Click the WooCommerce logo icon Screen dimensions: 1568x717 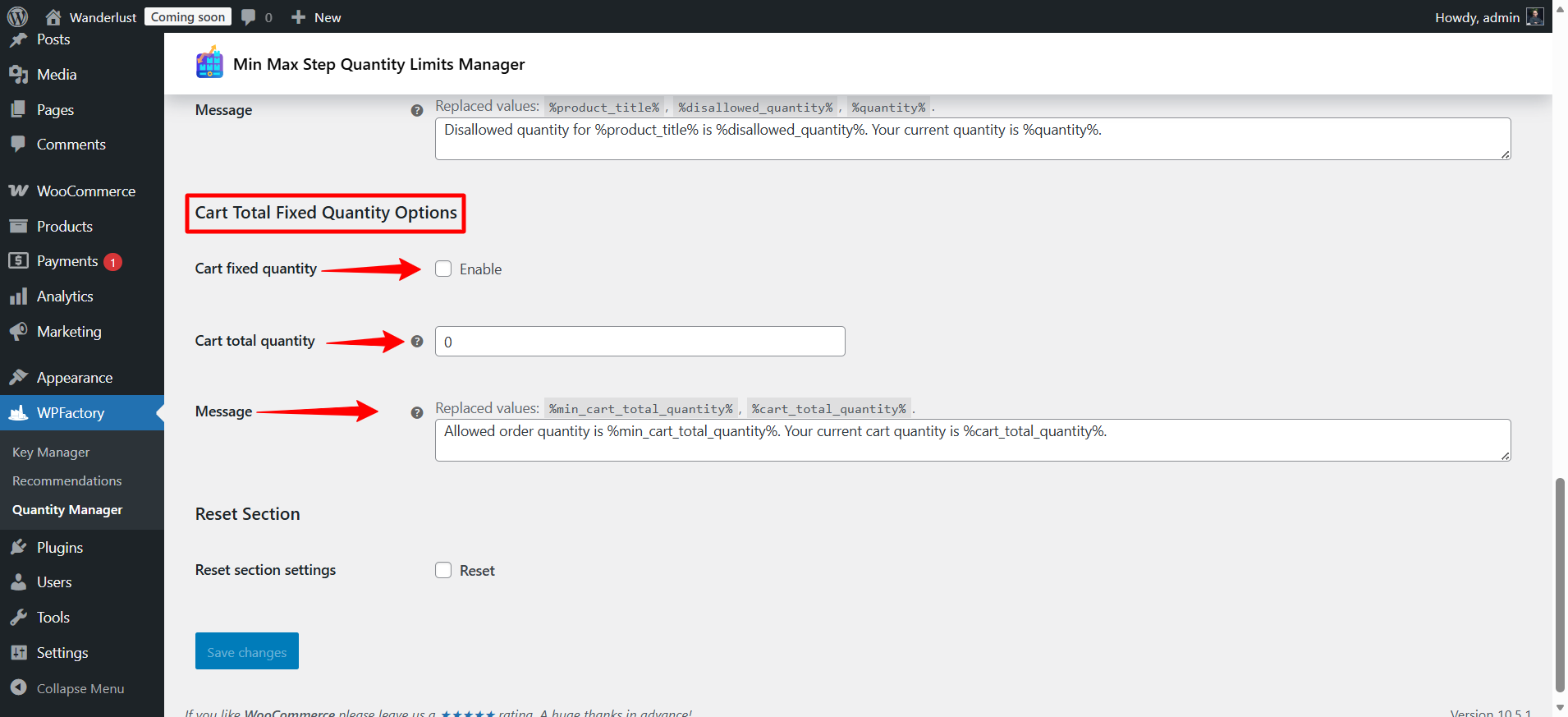[18, 191]
